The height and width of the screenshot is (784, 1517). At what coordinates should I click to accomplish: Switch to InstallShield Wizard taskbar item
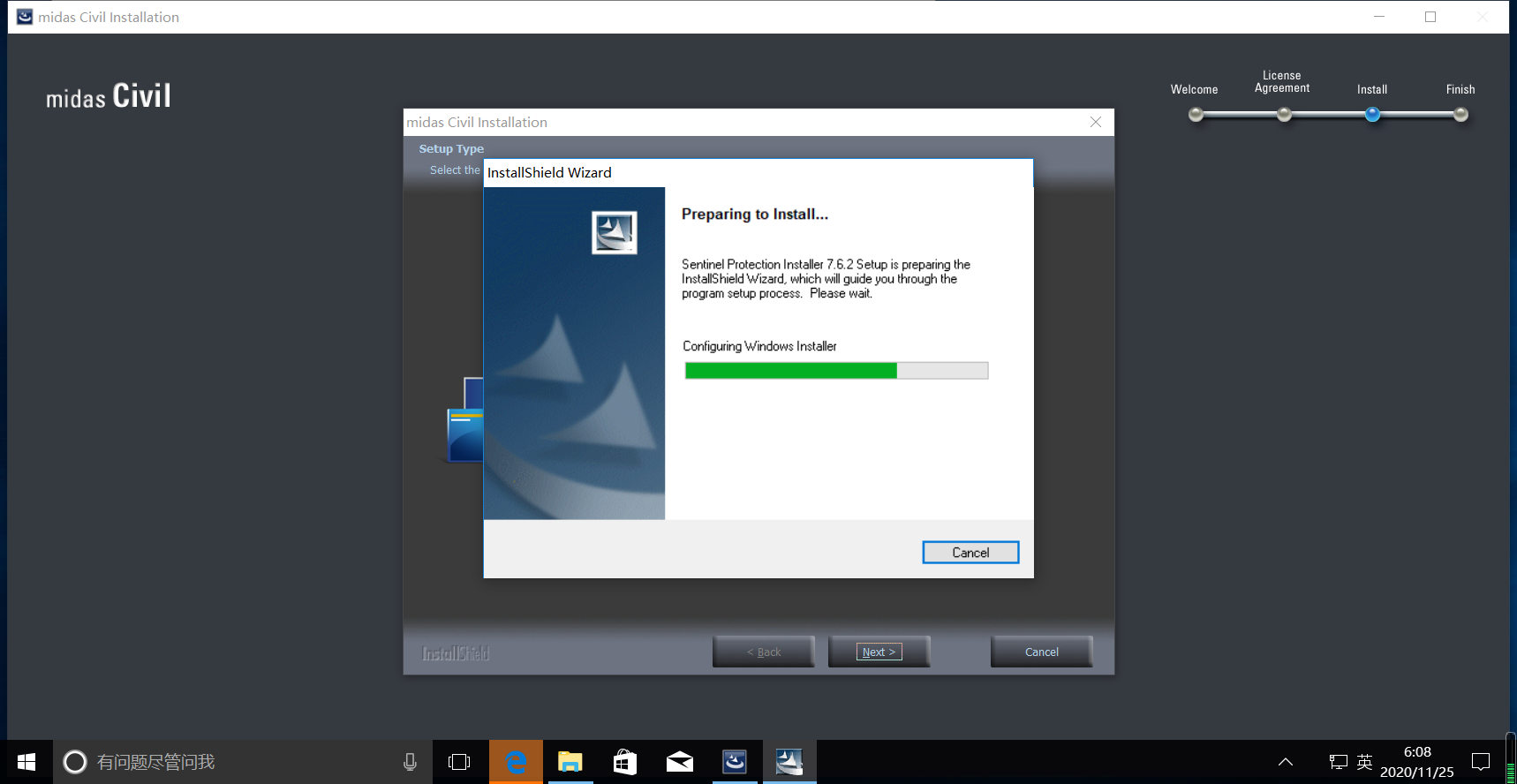tap(789, 762)
